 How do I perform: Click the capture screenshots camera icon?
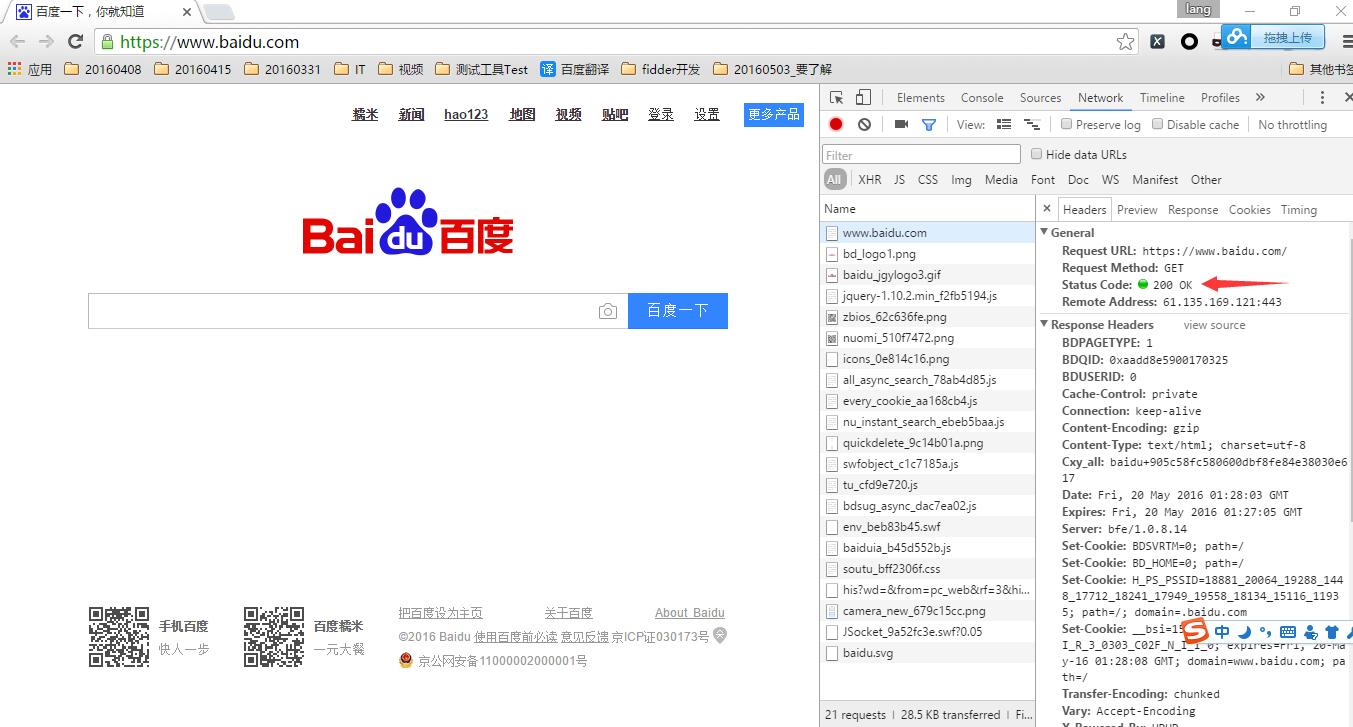901,125
